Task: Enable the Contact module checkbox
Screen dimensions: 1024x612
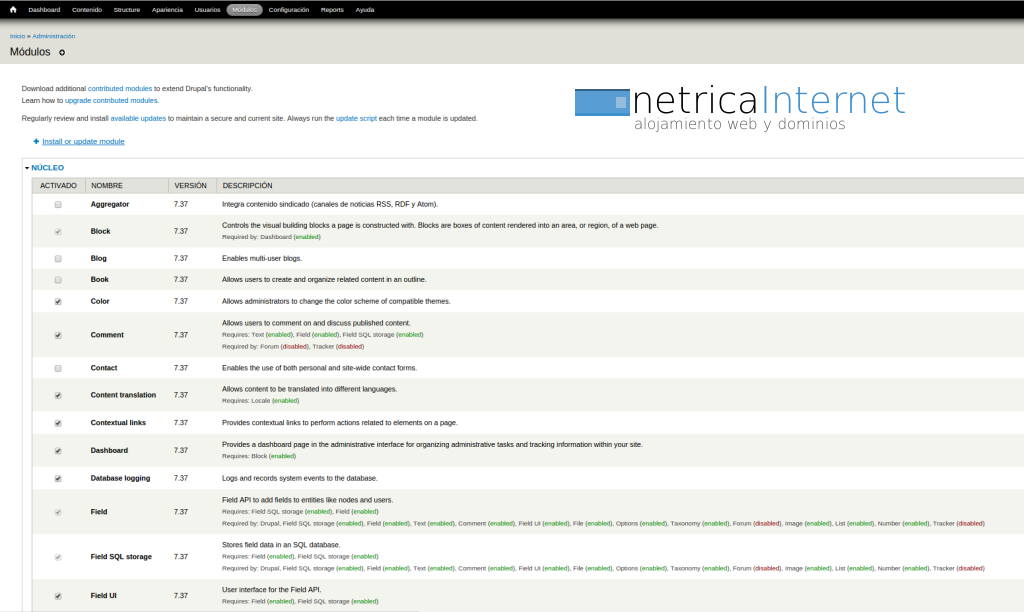Action: [58, 368]
